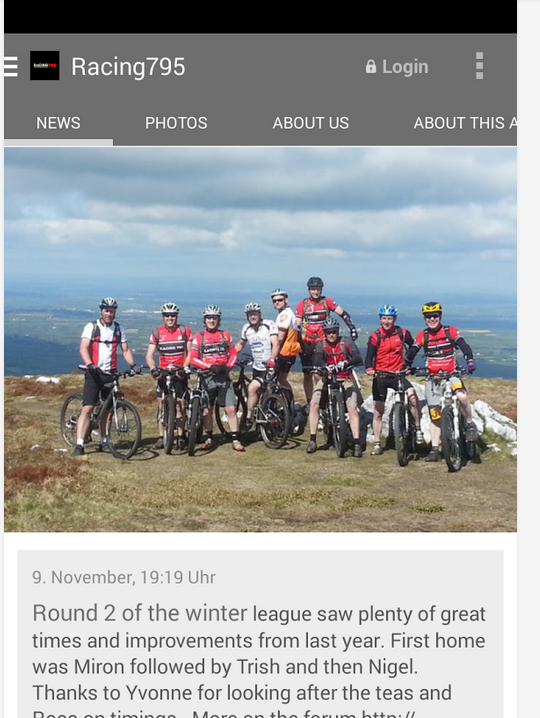Image resolution: width=540 pixels, height=718 pixels.
Task: Tap the rider wearing the yellow helmet
Action: coord(441,375)
